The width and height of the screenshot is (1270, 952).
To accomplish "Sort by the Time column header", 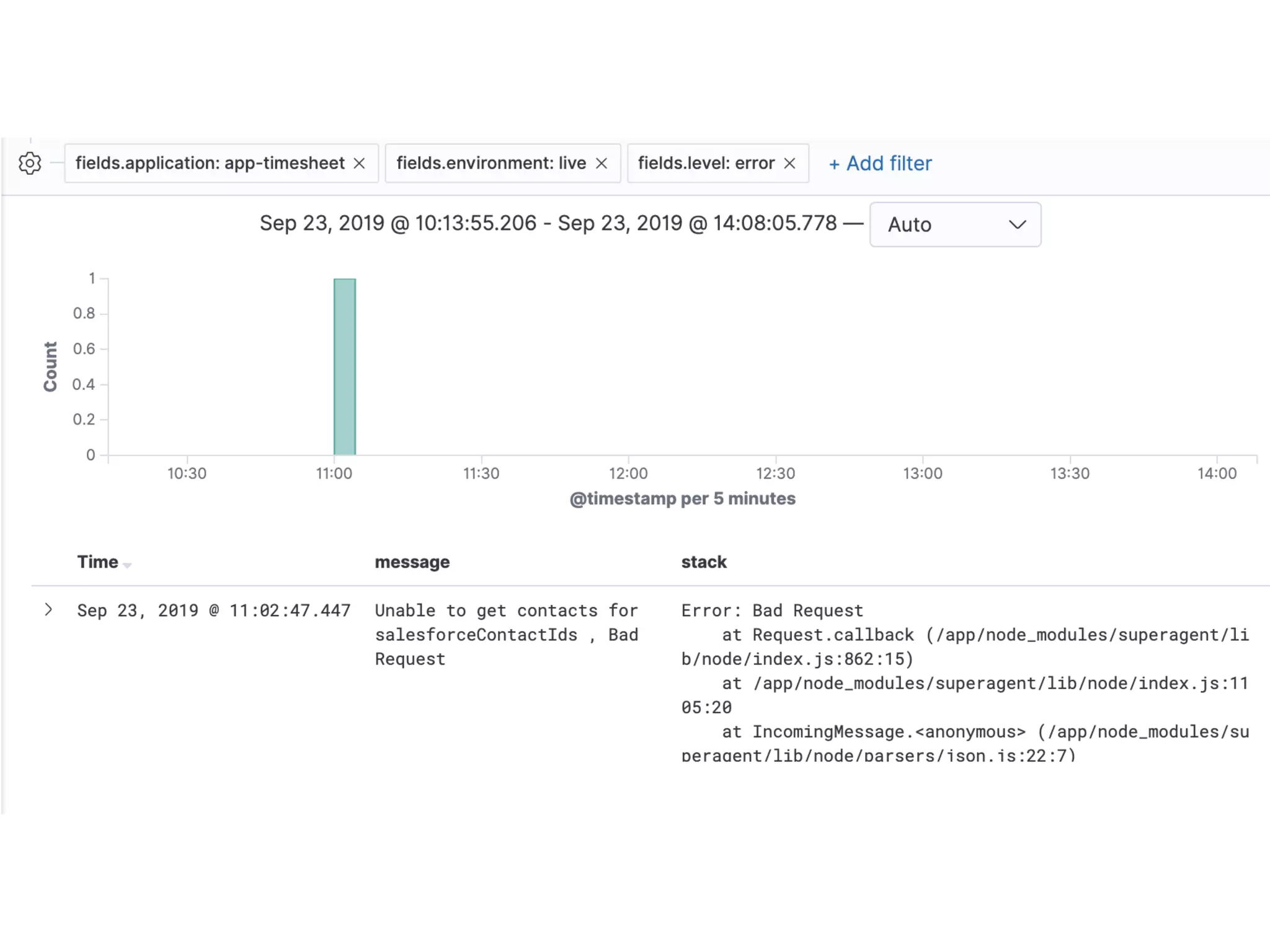I will pyautogui.click(x=97, y=562).
